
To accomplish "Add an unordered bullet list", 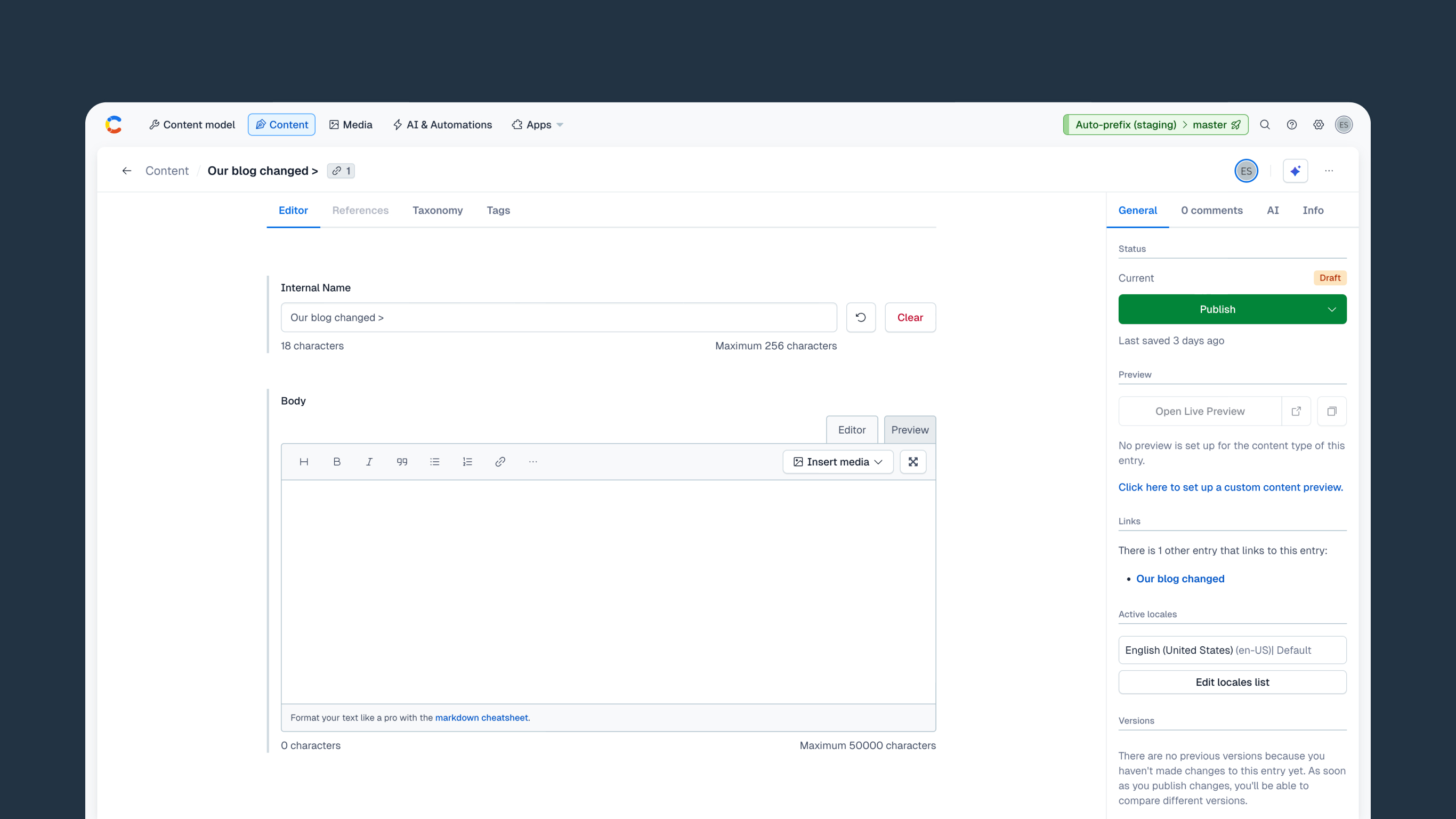I will [434, 462].
